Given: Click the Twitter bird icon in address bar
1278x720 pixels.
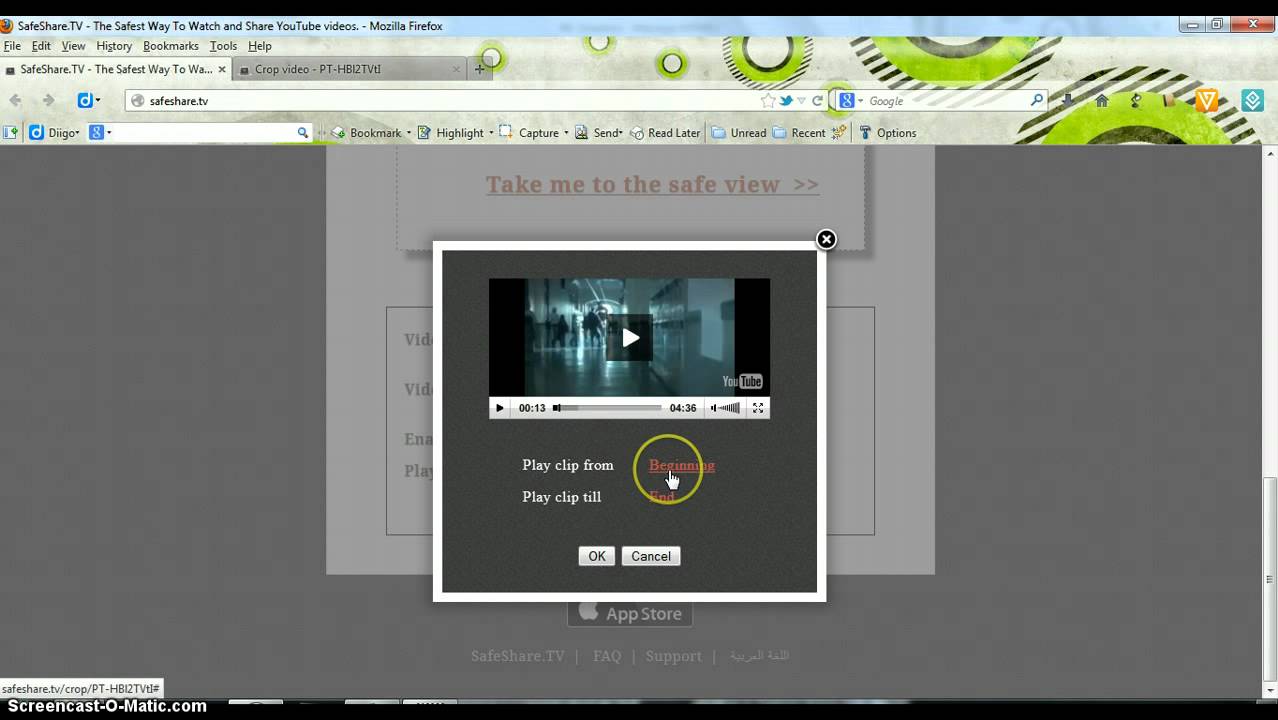Looking at the screenshot, I should pos(786,101).
